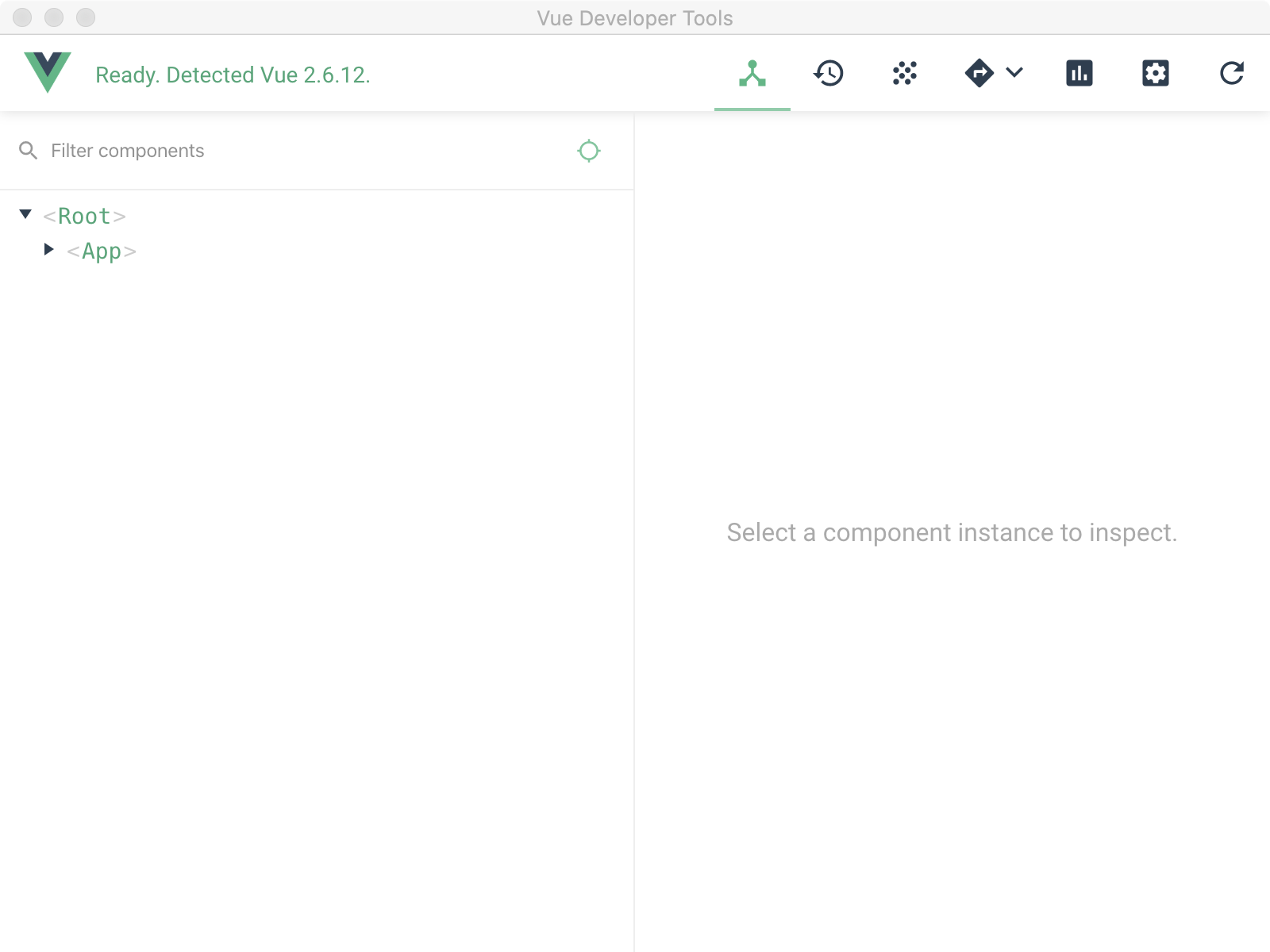Collapse the Root tree node
This screenshot has height=952, width=1270.
[x=25, y=214]
